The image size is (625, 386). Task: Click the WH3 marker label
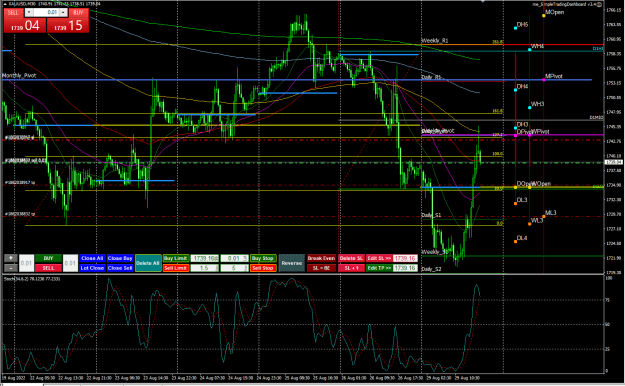click(x=537, y=104)
